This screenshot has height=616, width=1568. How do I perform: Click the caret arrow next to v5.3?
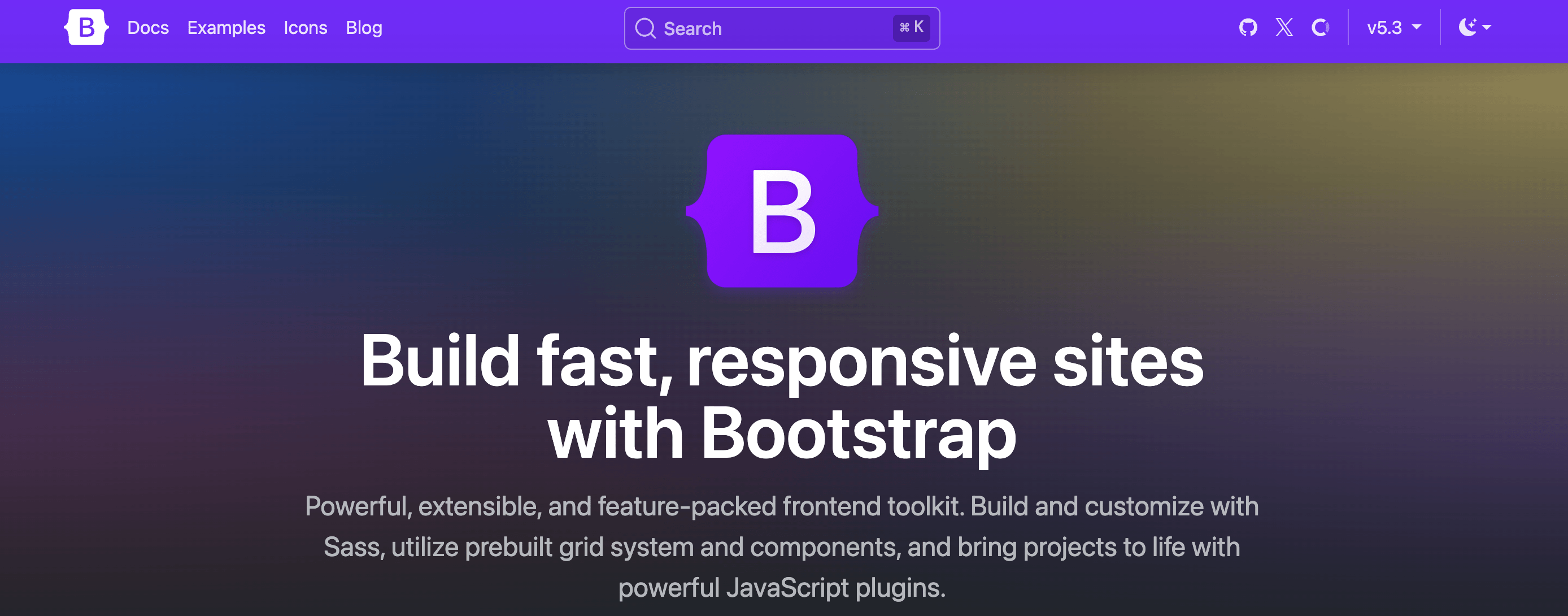pyautogui.click(x=1417, y=27)
